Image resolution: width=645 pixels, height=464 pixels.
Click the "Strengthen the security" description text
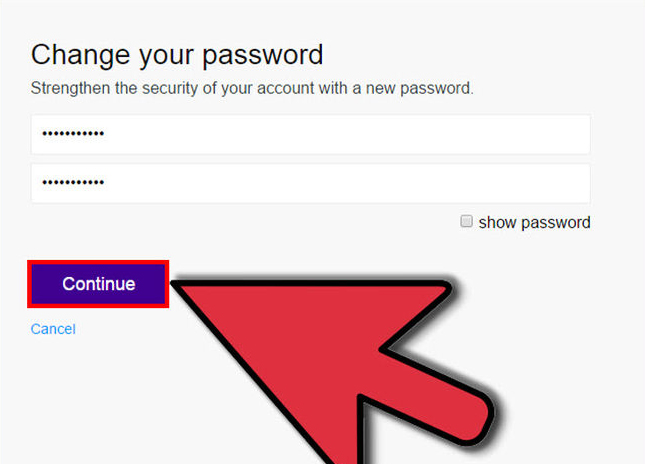click(252, 88)
